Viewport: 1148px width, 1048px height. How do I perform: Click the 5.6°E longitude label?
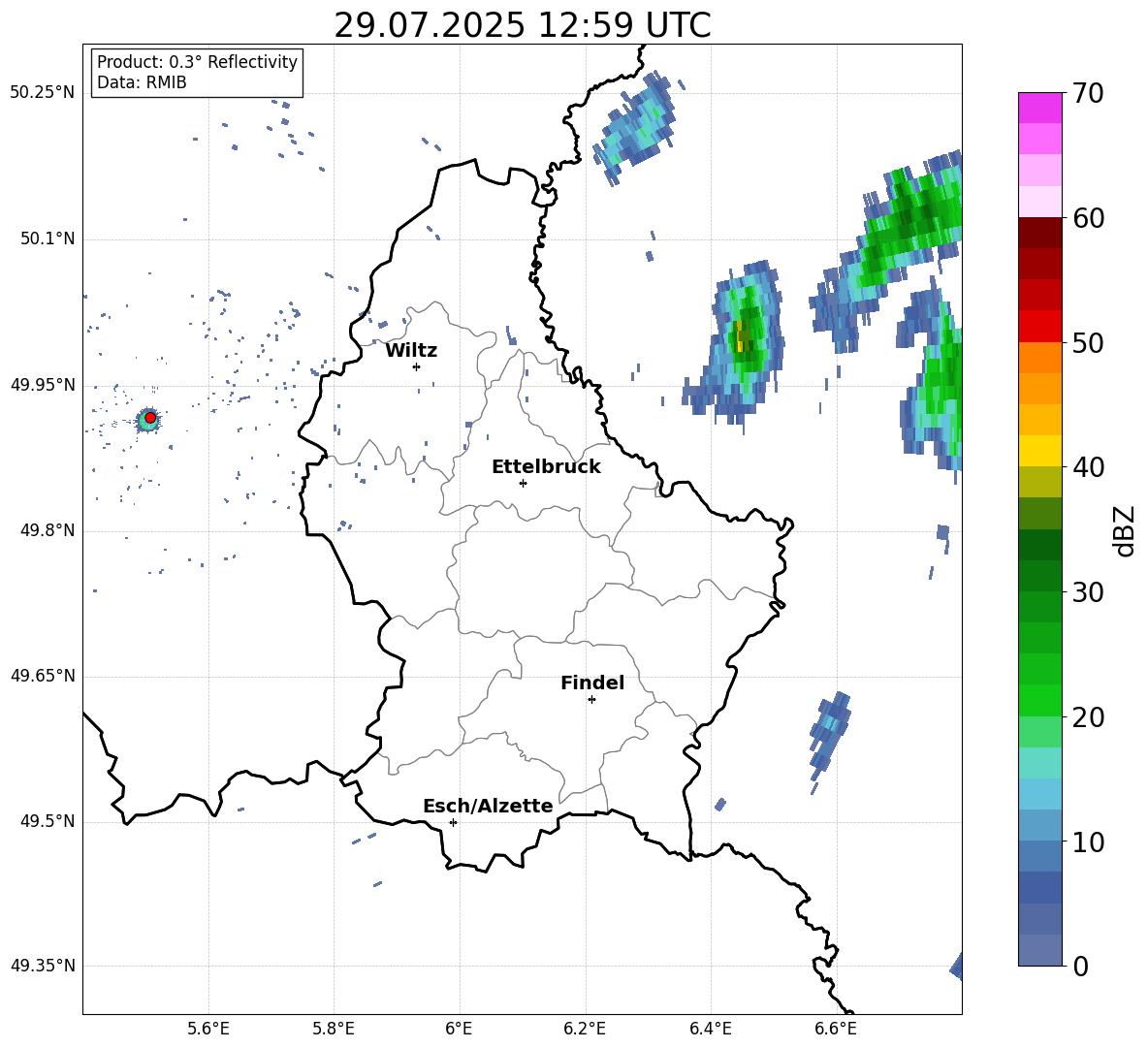coord(208,1029)
